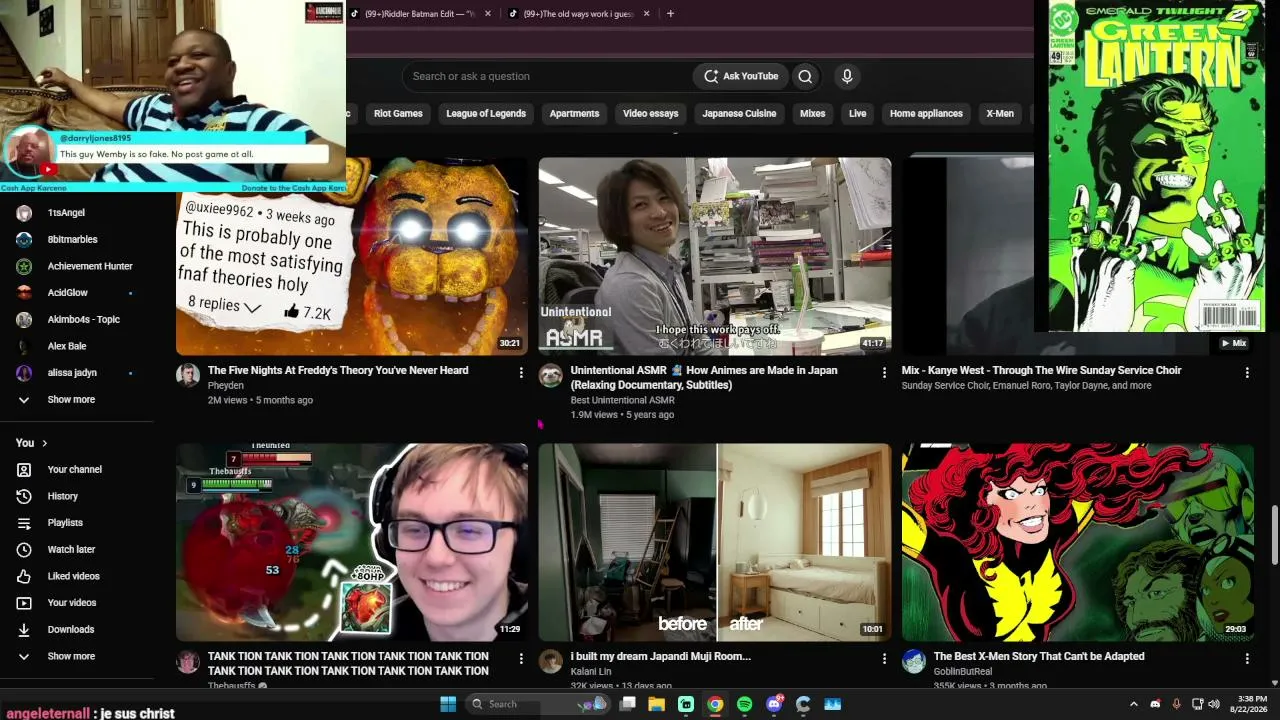1280x720 pixels.
Task: Focus the 'Search or ask a question' field
Action: tap(546, 76)
